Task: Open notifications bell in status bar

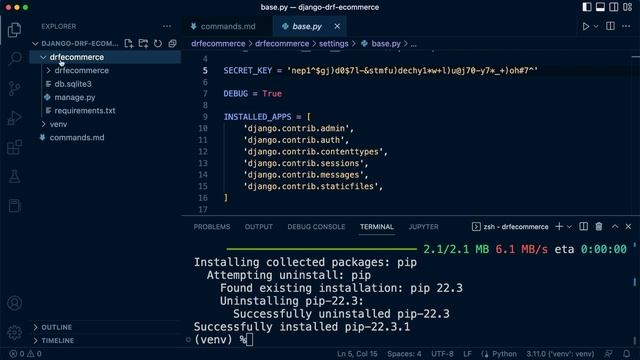Action: (627, 354)
